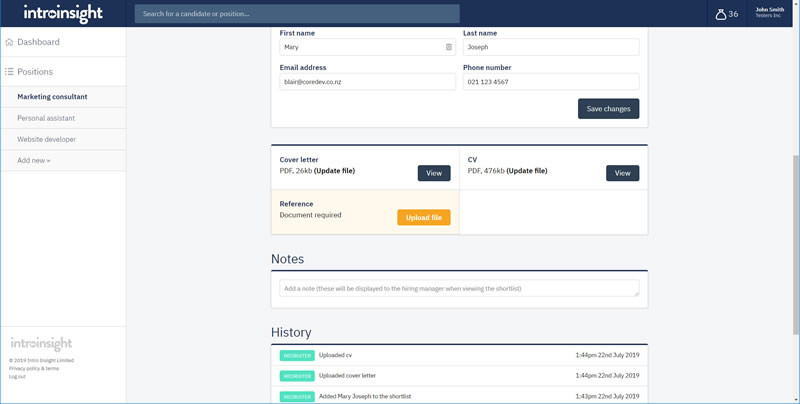Click the Dashboard home icon
The image size is (800, 404).
(9, 42)
